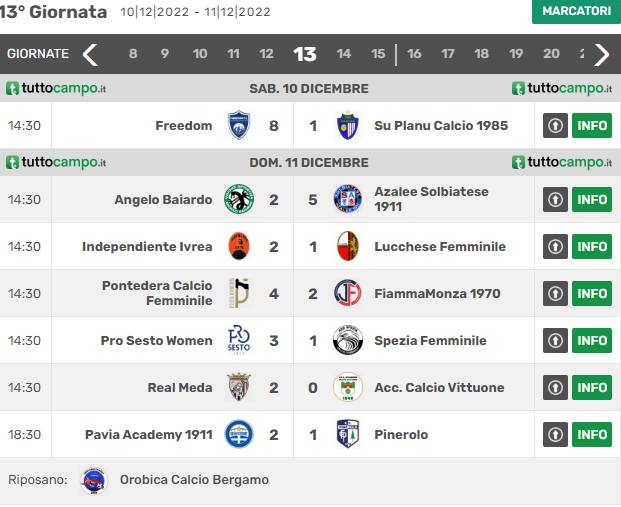
Task: Click the Orobica Calcio Bergamo logo
Action: click(94, 480)
